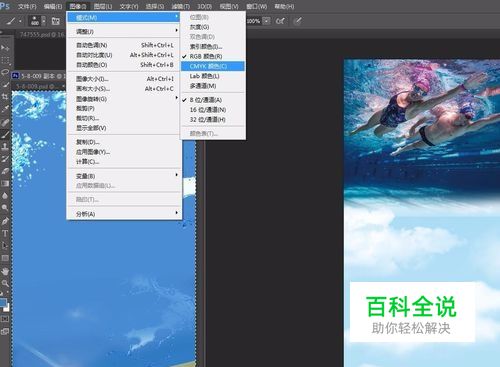500x367 pixels.
Task: Select the Zoom tool
Action: tap(5, 283)
